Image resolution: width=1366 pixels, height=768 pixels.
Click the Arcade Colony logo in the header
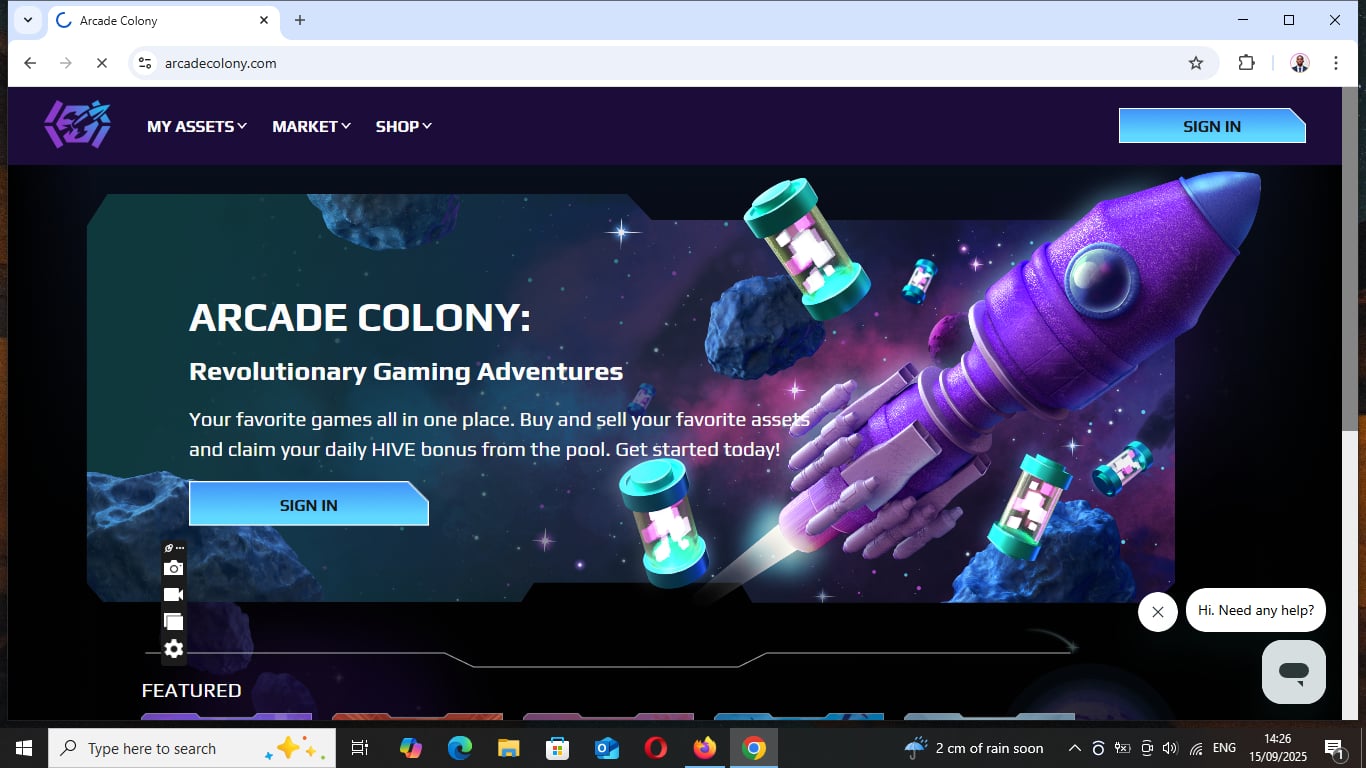(x=77, y=125)
